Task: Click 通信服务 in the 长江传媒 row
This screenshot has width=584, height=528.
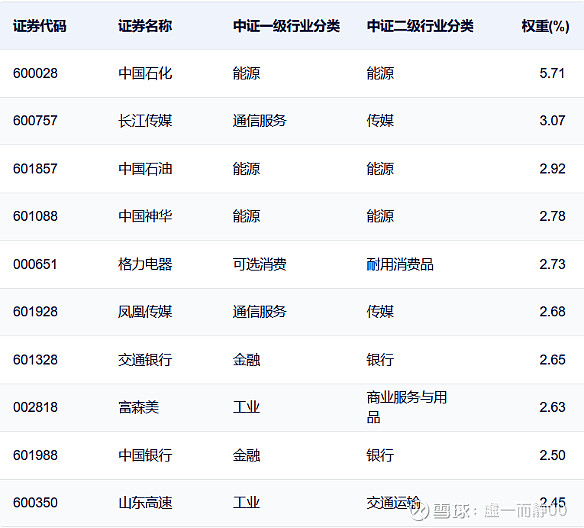Action: pyautogui.click(x=260, y=121)
